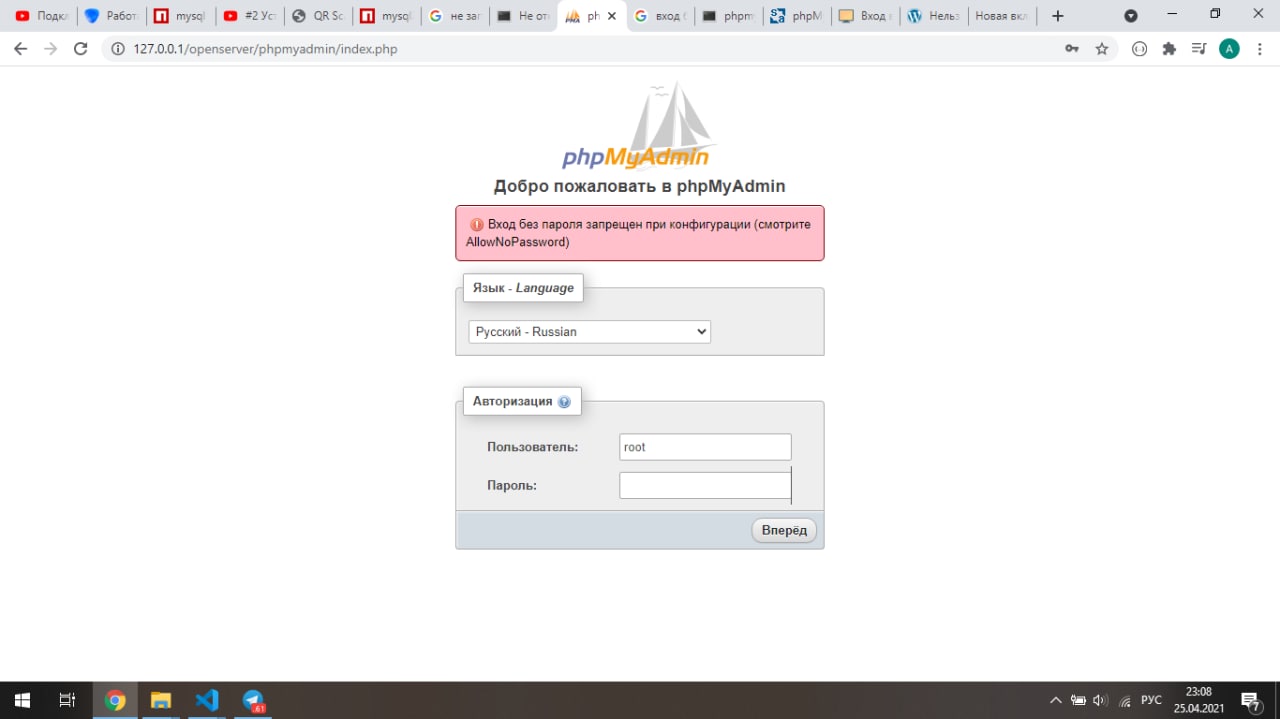1280x719 pixels.
Task: Click the circular extension icon beside the star
Action: point(1139,48)
